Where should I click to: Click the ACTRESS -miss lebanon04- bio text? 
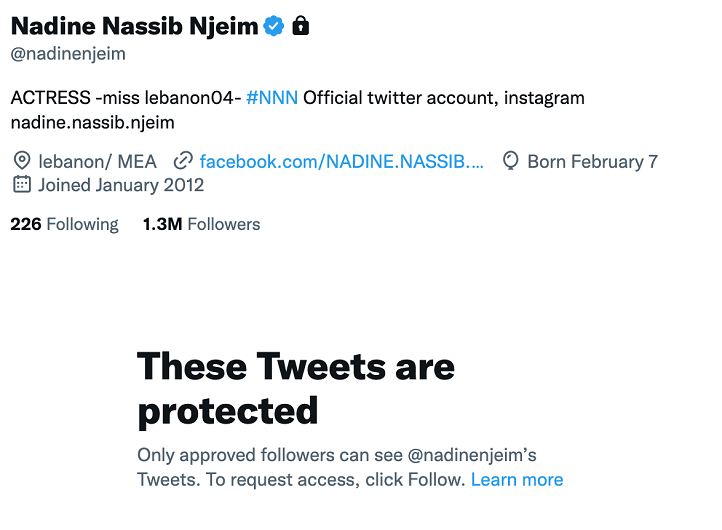126,98
